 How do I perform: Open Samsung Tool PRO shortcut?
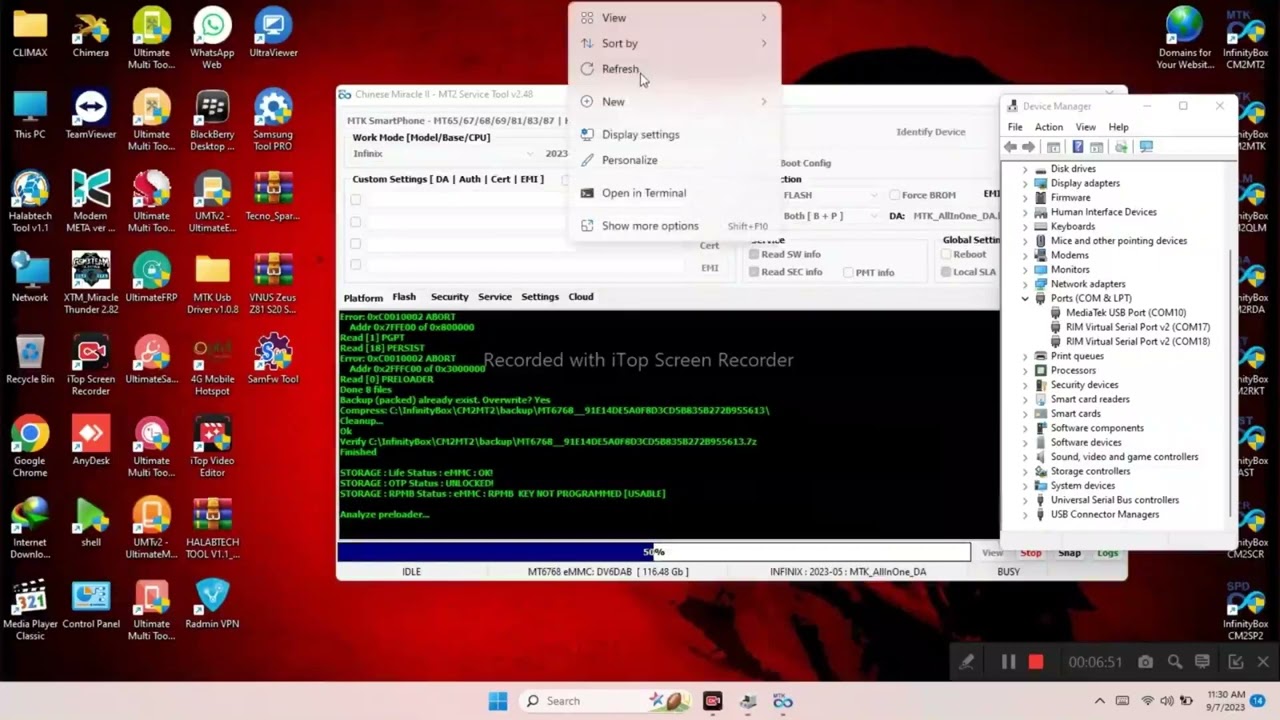coord(273,121)
